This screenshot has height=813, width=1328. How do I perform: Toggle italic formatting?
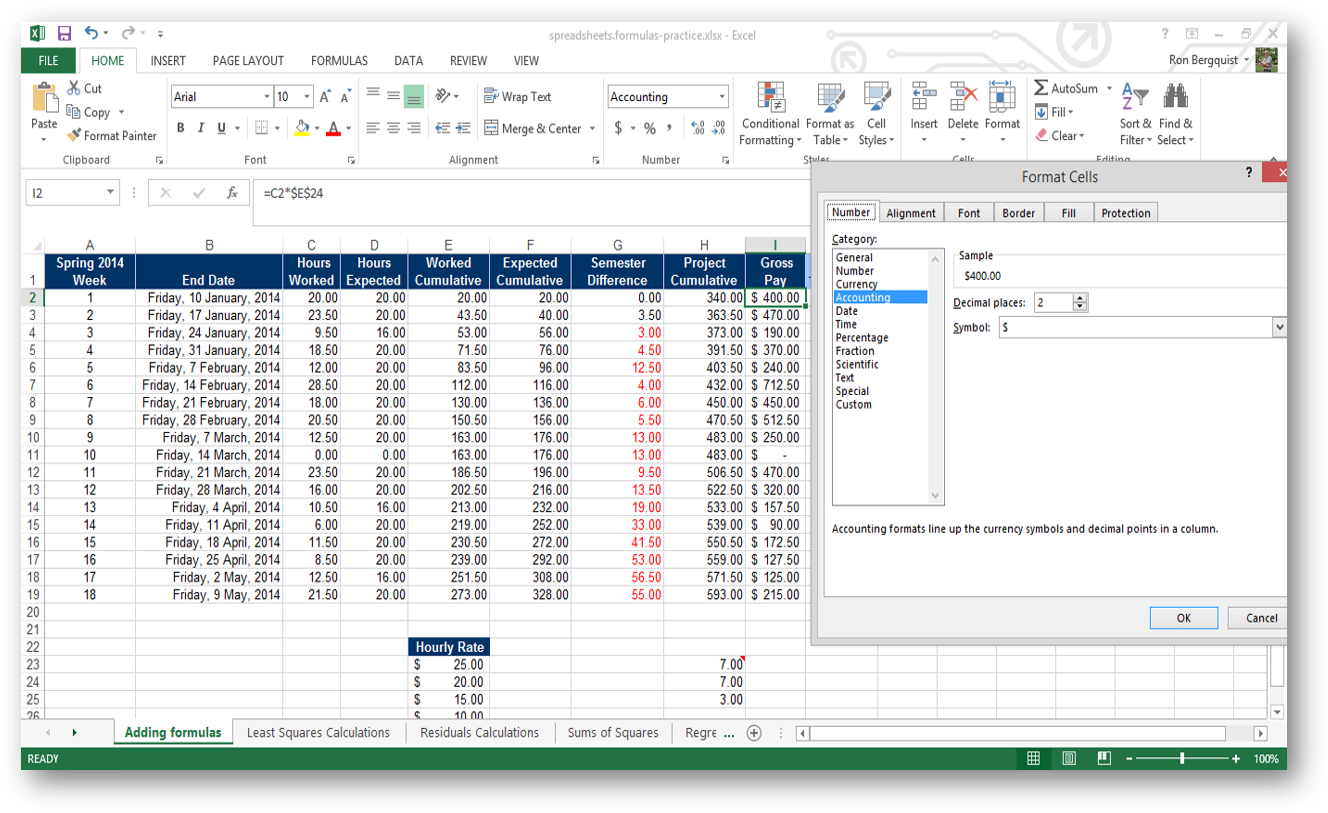201,128
